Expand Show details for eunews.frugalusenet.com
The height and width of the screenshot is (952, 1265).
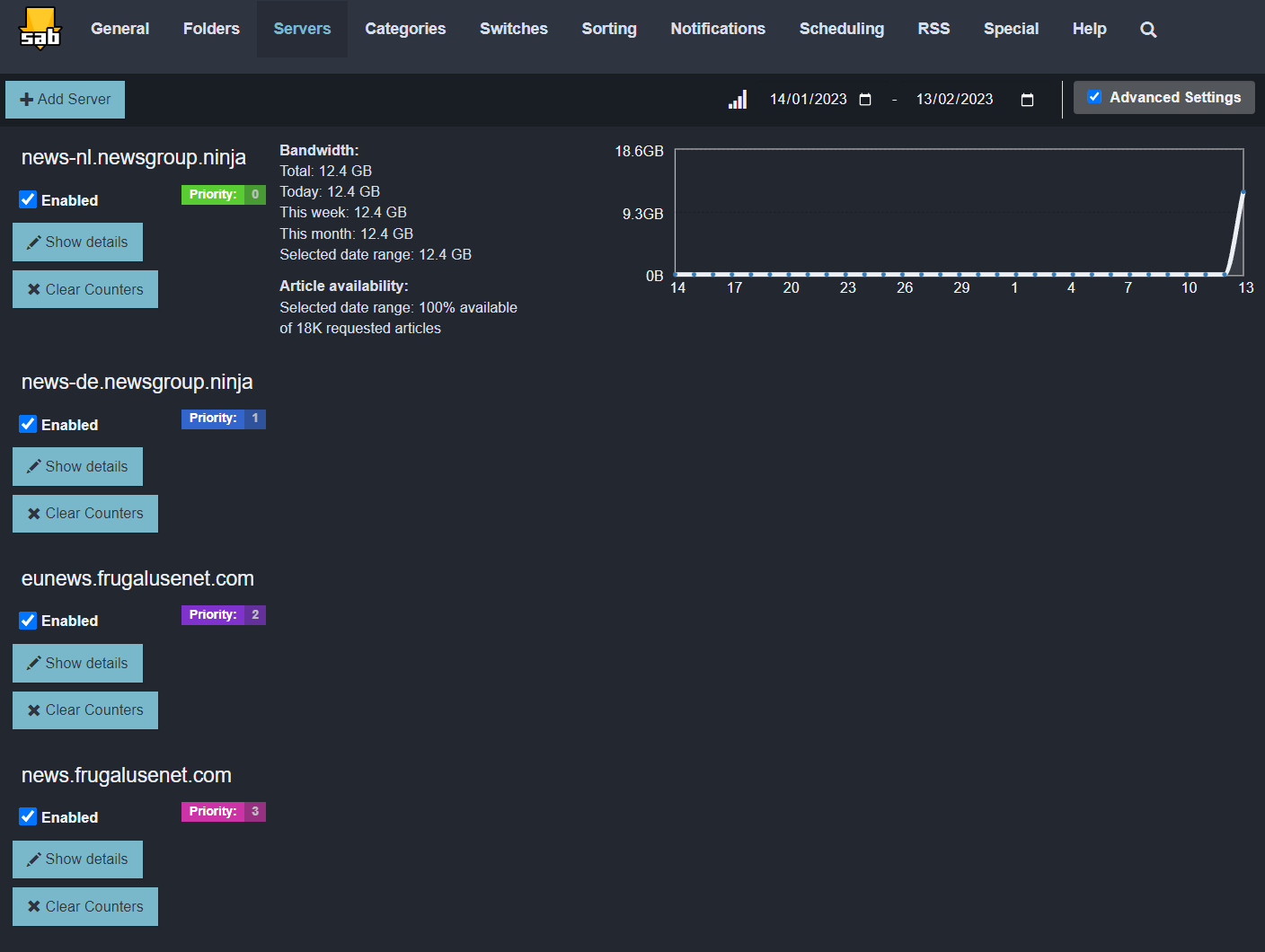pos(77,664)
